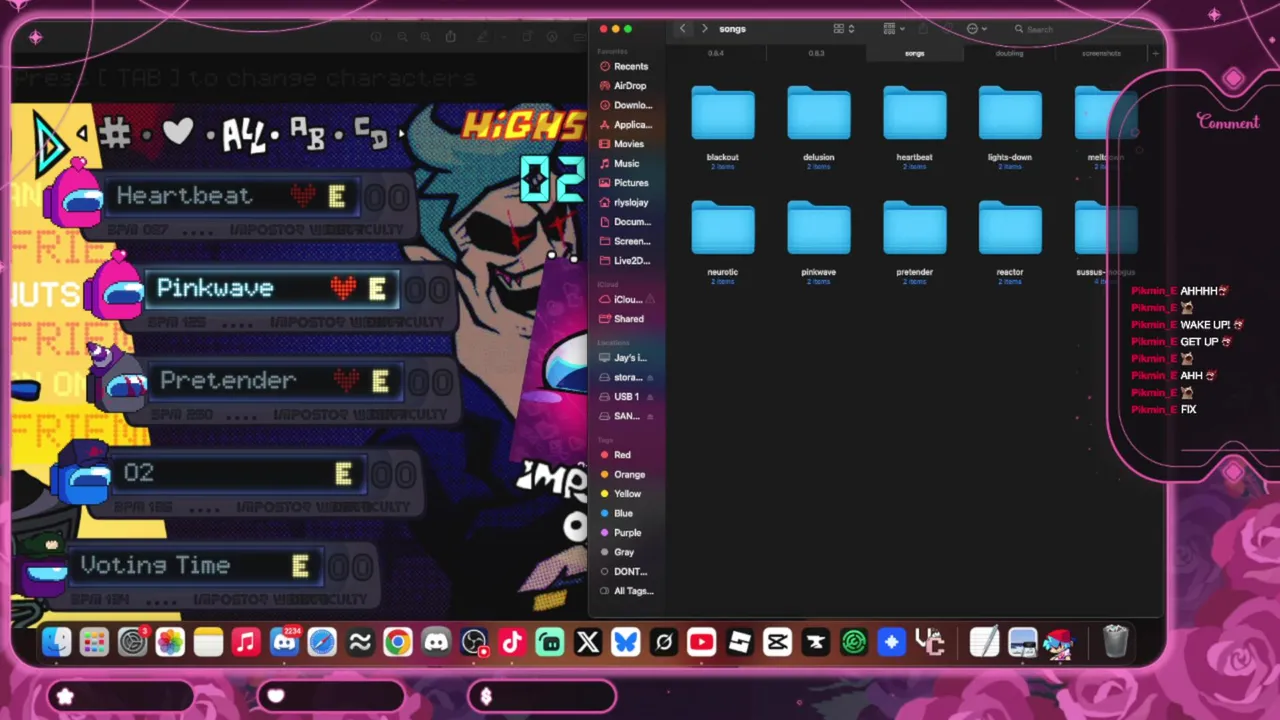Eject the SAN drive in sidebar
Screen dimensions: 1280x720
tap(650, 417)
